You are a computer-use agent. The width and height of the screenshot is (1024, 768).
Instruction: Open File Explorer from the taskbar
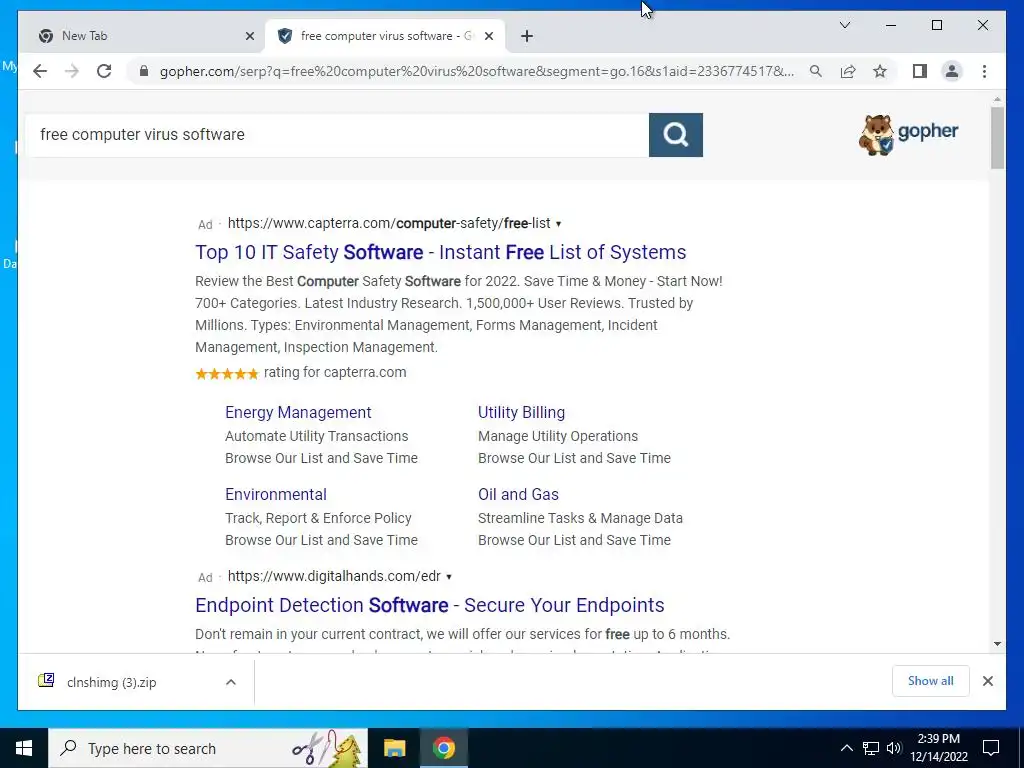click(394, 748)
